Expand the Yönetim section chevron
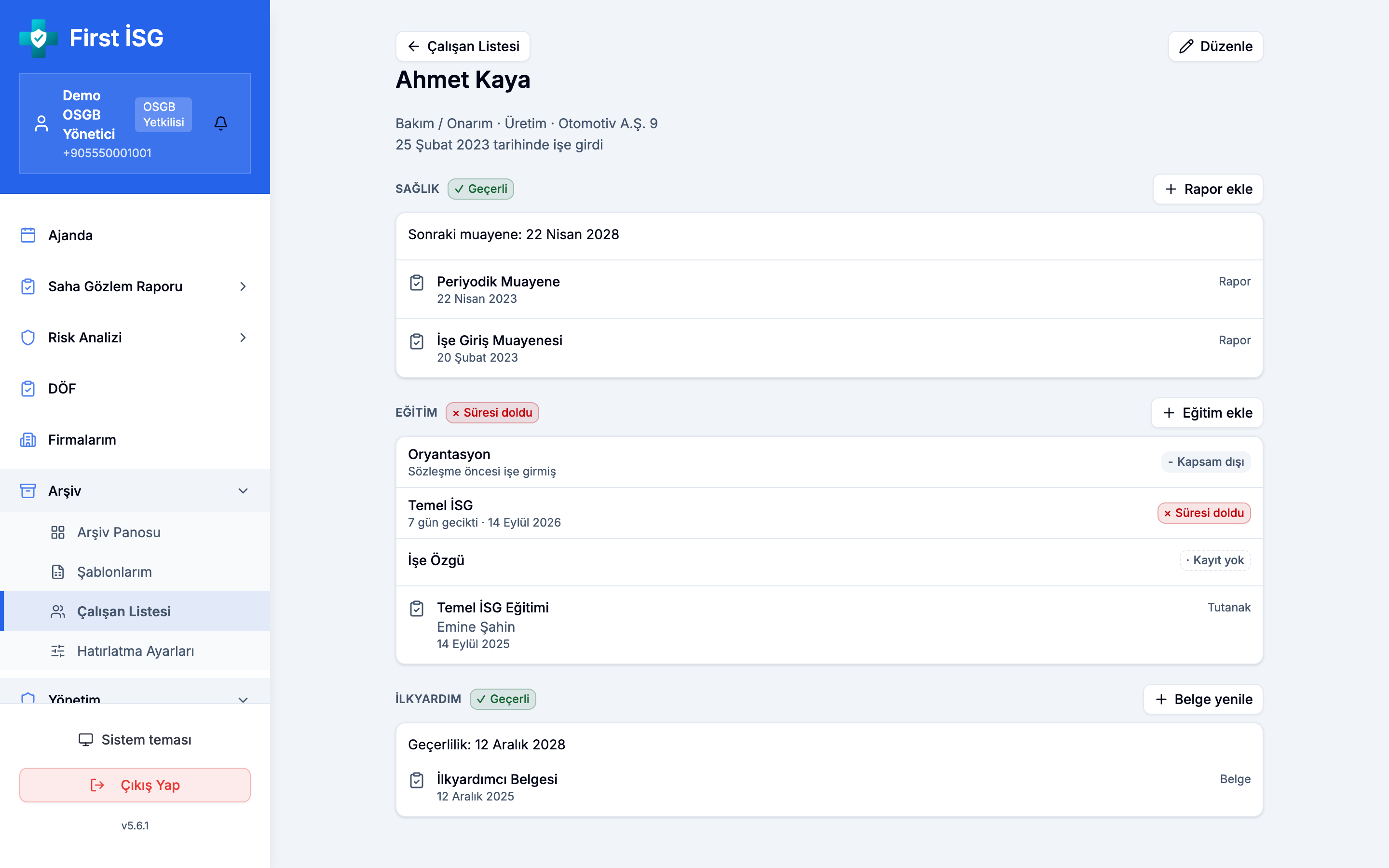This screenshot has width=1389, height=868. pyautogui.click(x=244, y=699)
